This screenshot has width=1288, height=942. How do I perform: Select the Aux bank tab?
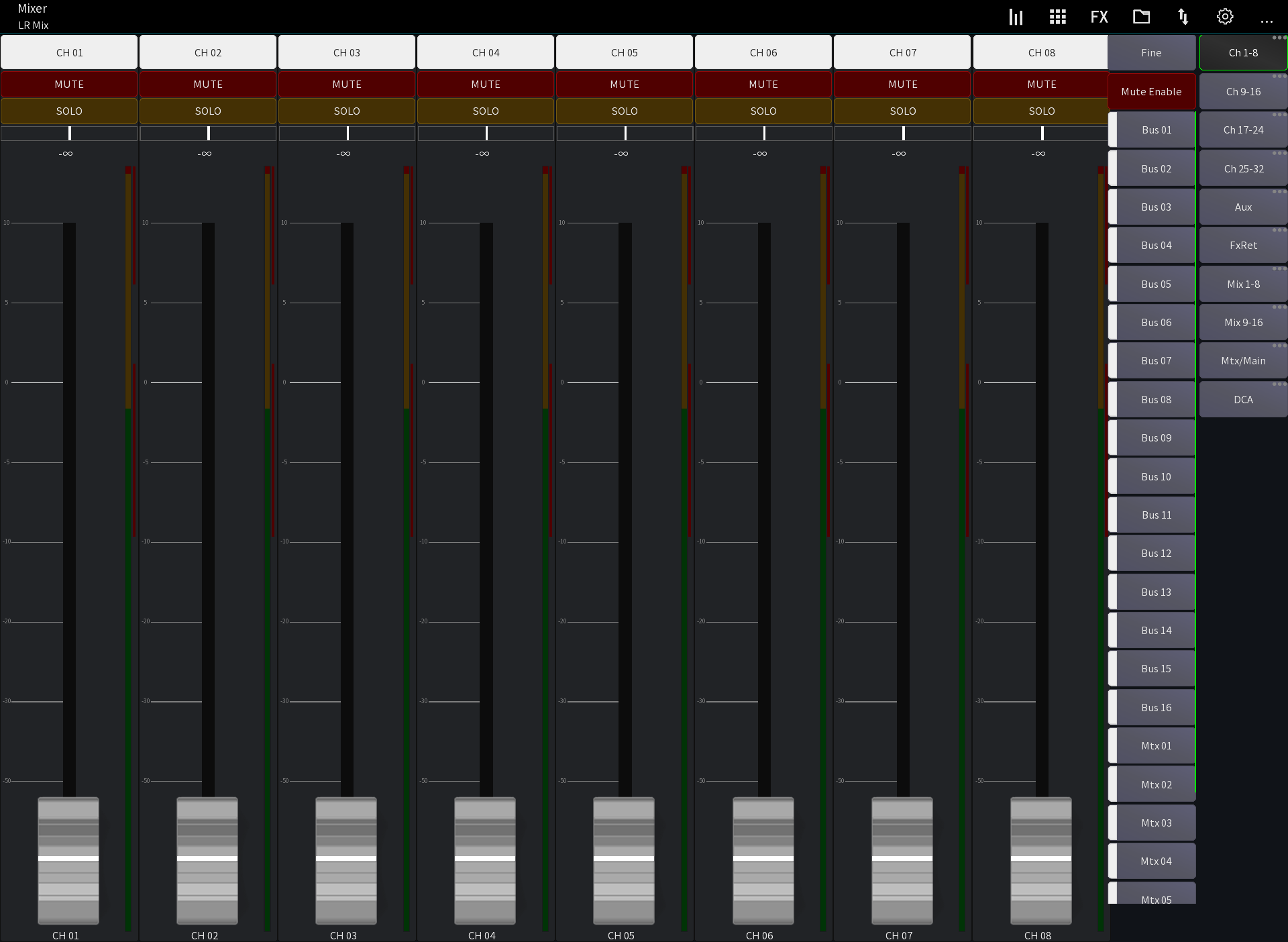click(1242, 207)
